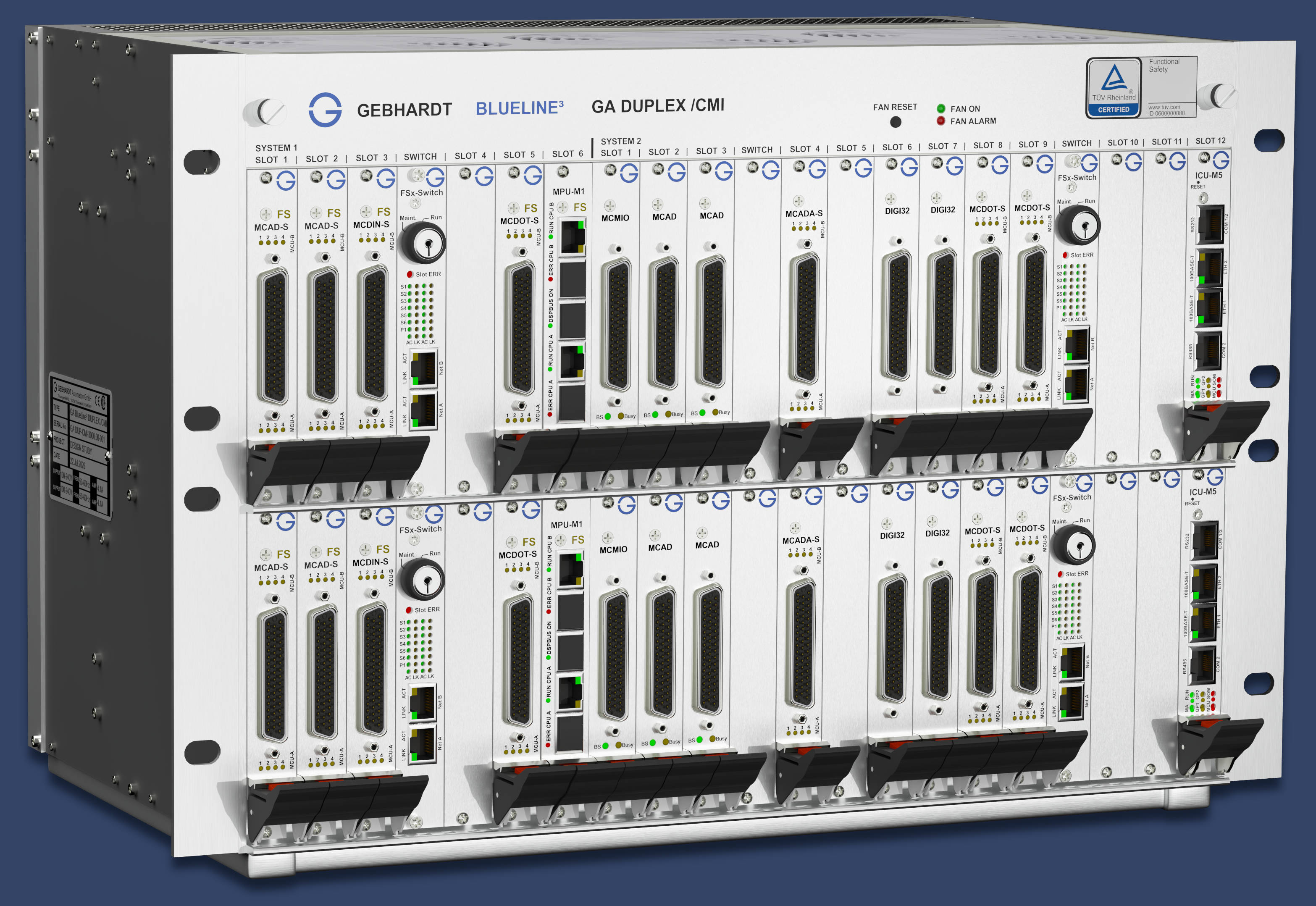Click the upper MPU-M1 ERR CPU A red LED

coord(549,415)
